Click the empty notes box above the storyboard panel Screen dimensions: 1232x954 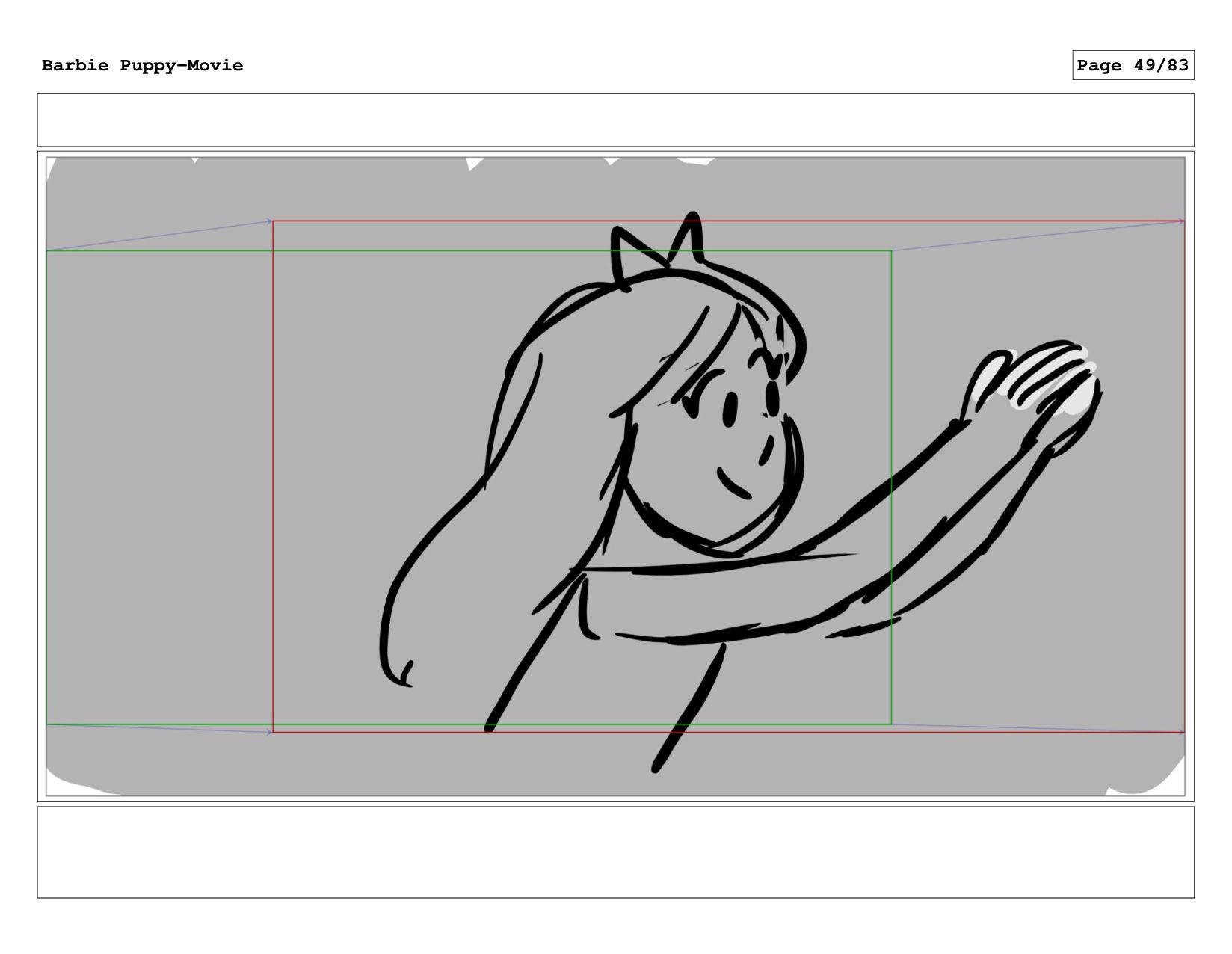point(615,120)
